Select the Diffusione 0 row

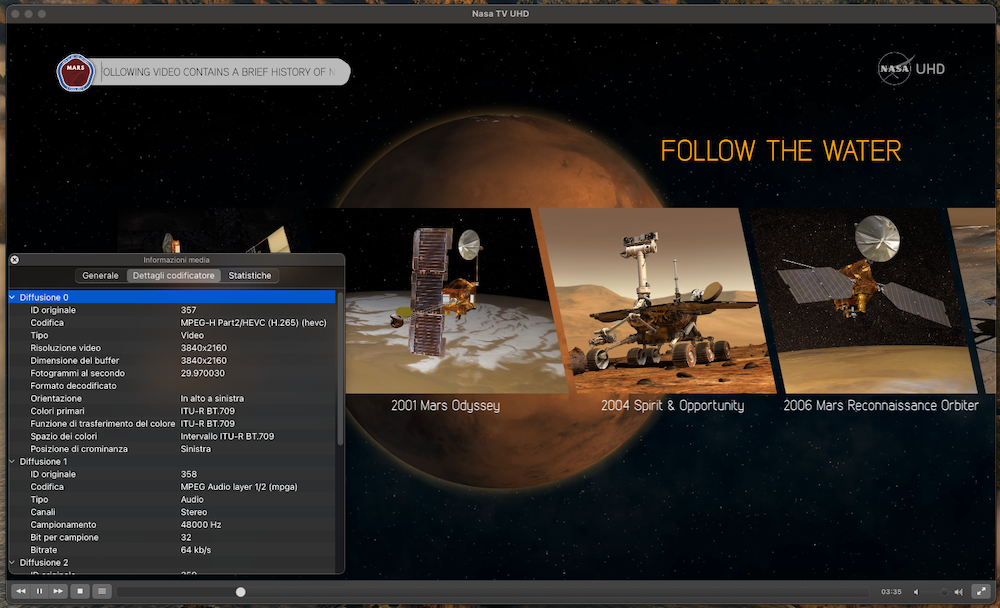172,297
